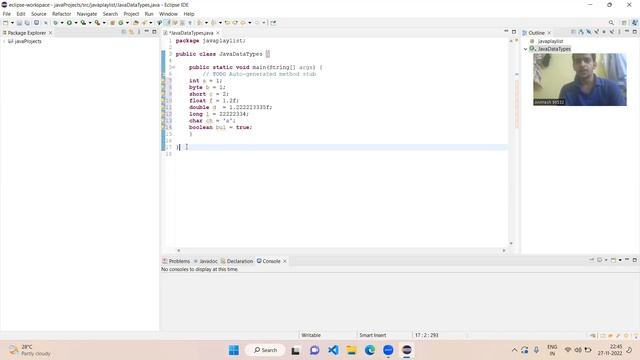The image size is (640, 360).
Task: Click the Pin Editor toolbar icon
Action: [273, 23]
